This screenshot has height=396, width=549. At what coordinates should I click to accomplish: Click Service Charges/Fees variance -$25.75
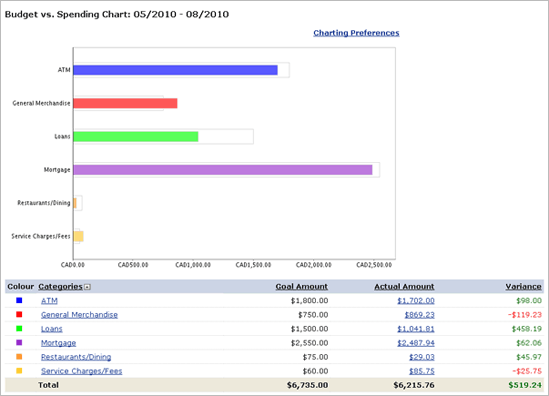(527, 371)
